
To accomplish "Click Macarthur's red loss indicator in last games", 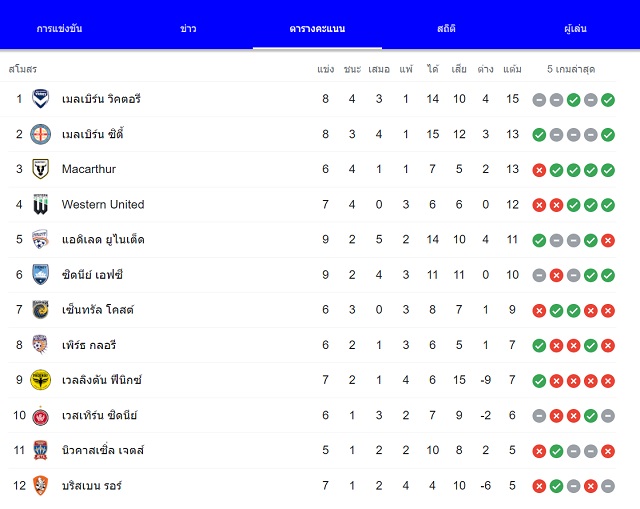I will coord(539,170).
